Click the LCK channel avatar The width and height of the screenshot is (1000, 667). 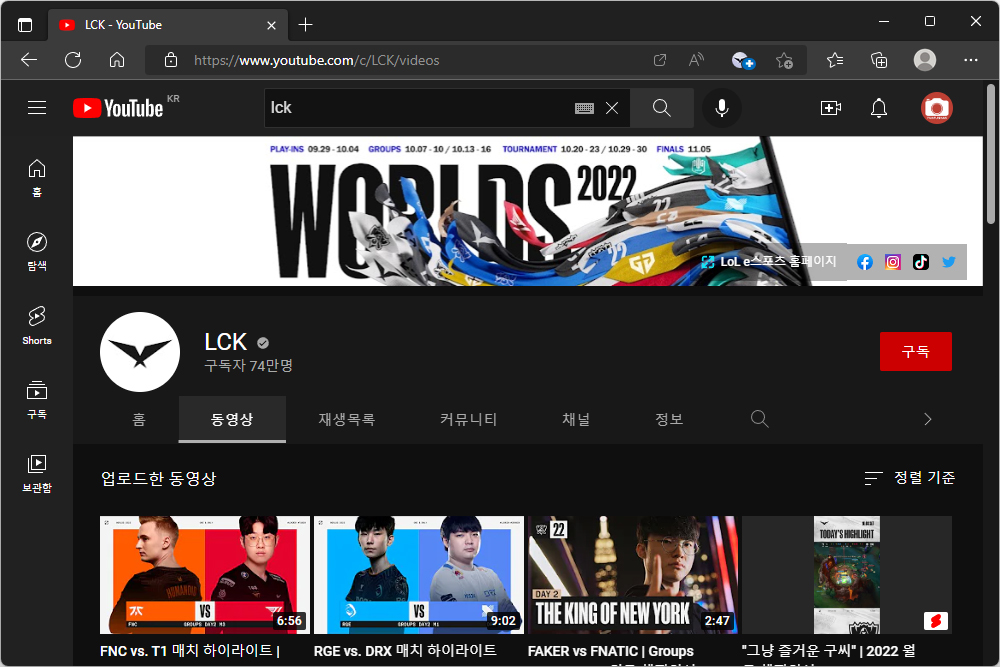pos(140,352)
